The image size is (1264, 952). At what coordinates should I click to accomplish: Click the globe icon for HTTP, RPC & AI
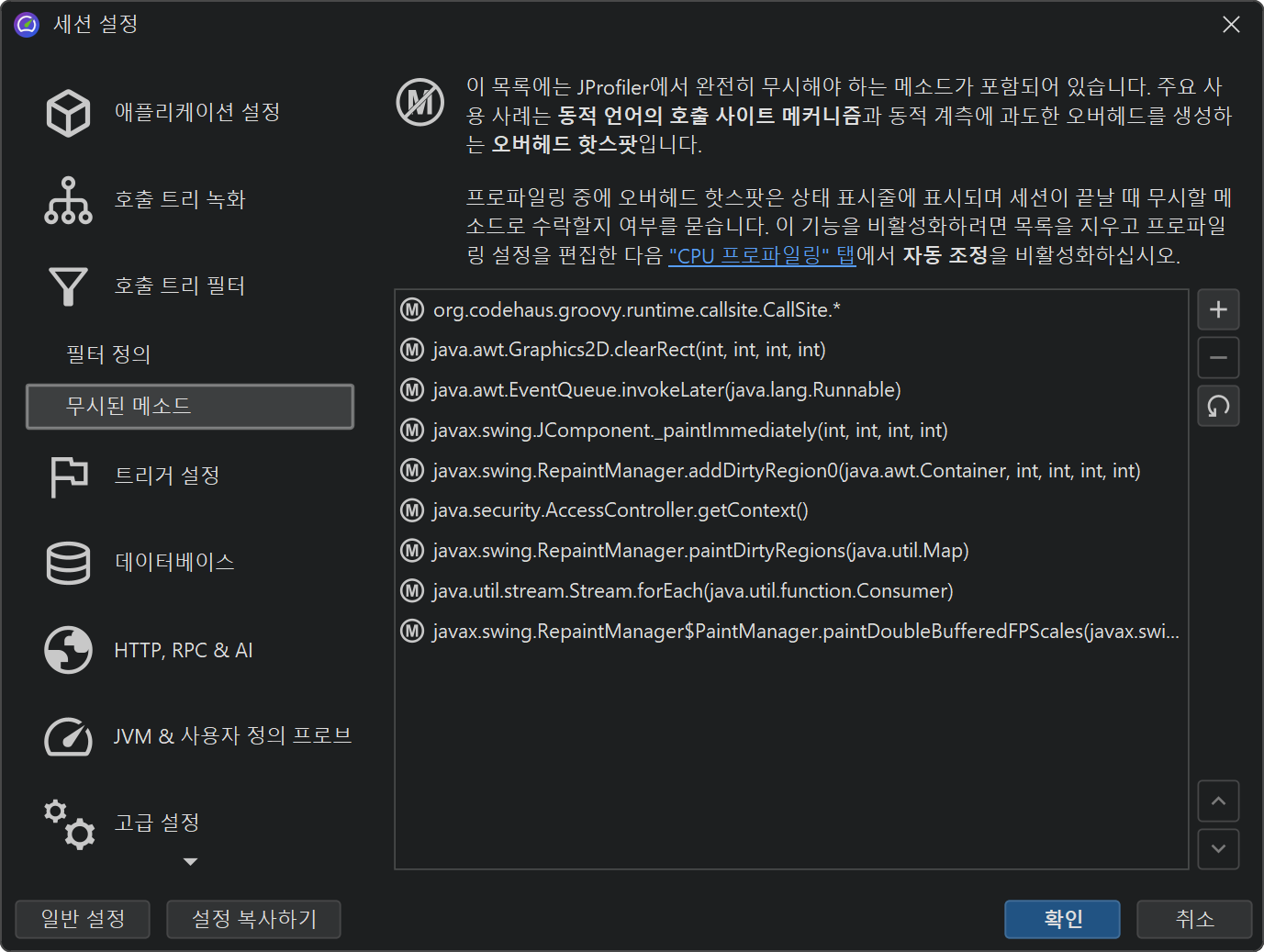pyautogui.click(x=68, y=650)
